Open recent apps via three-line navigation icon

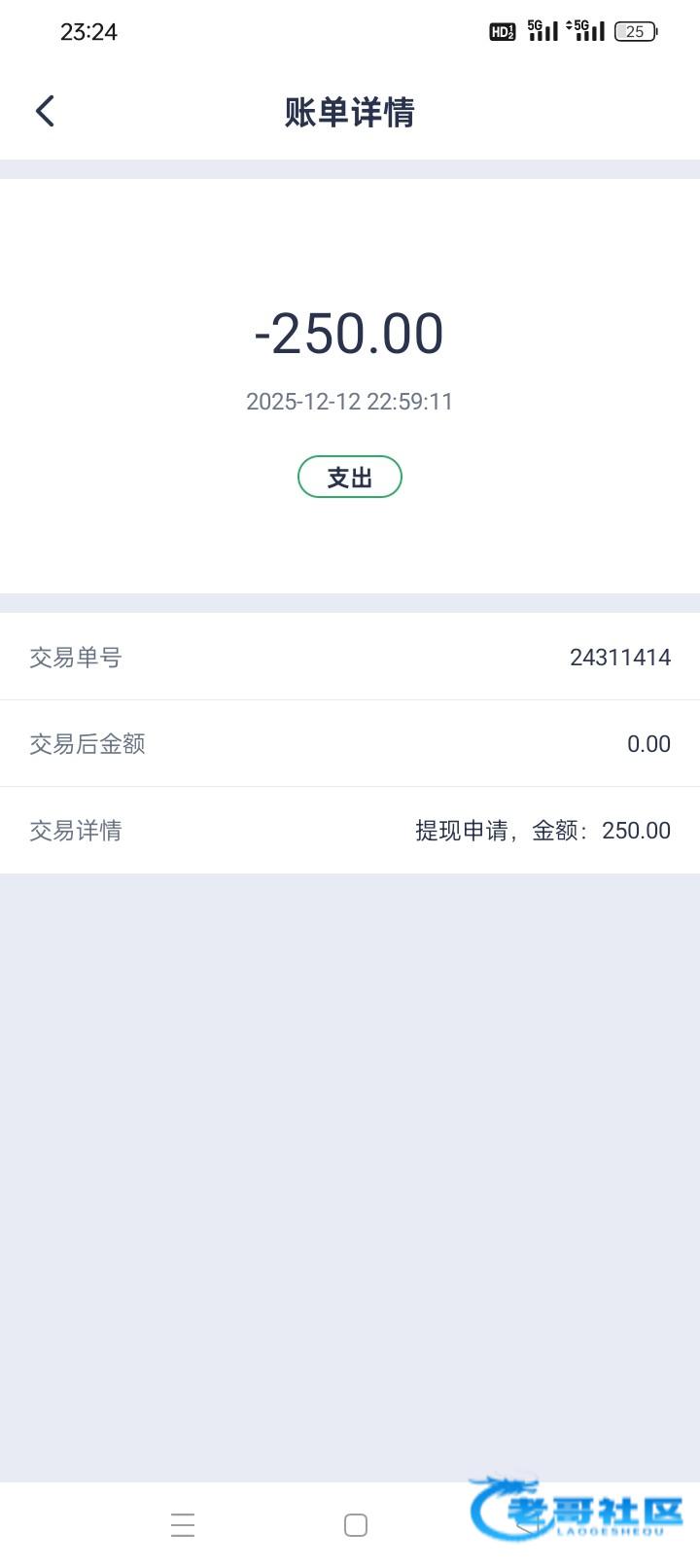pos(183,1524)
